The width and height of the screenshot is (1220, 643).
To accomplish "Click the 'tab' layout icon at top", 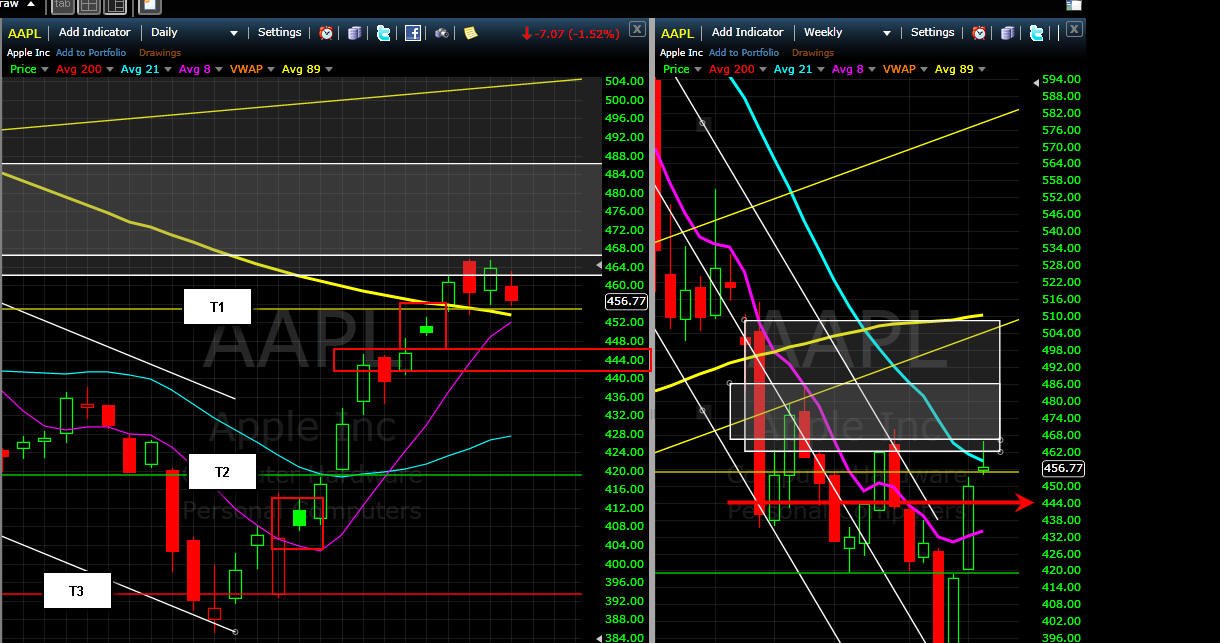I will [x=62, y=6].
